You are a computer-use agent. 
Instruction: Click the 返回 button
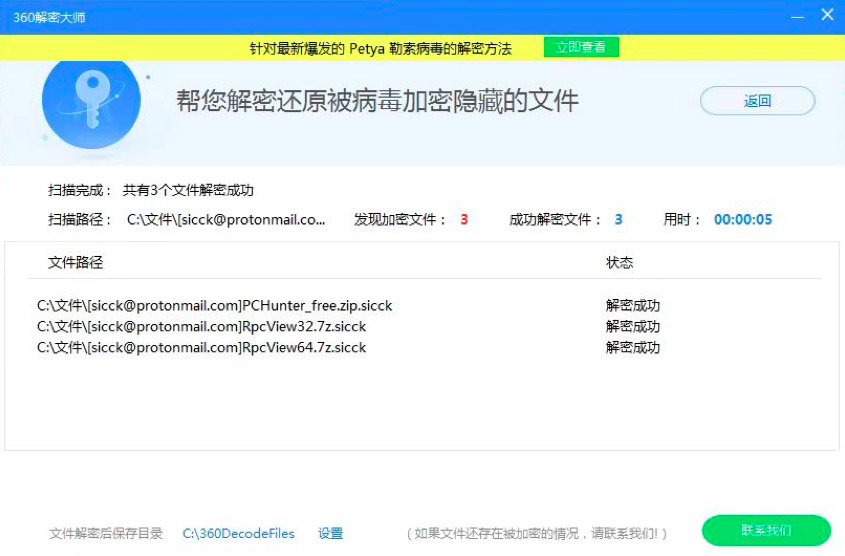pos(757,101)
